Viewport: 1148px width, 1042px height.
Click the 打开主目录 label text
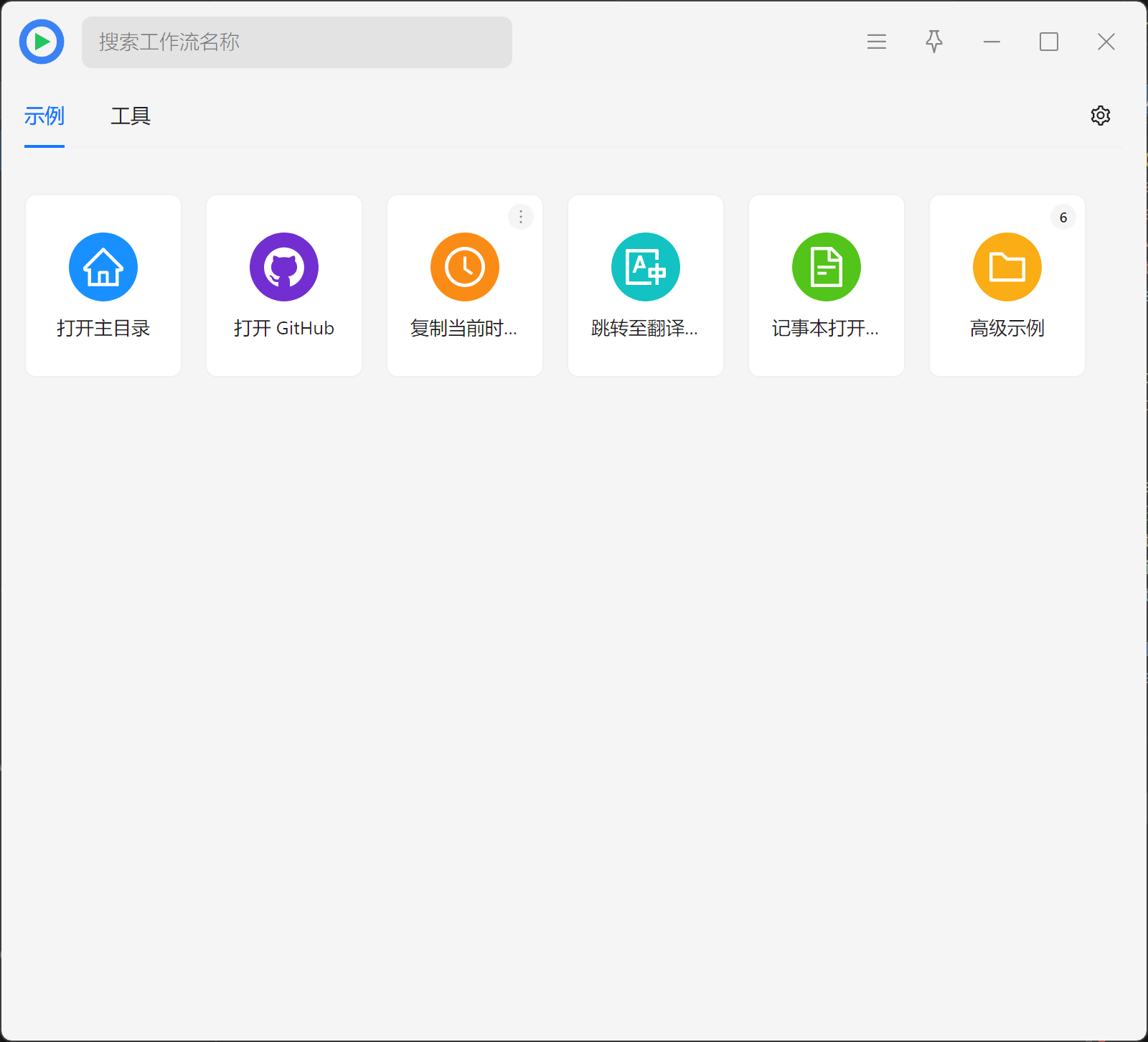(x=103, y=328)
